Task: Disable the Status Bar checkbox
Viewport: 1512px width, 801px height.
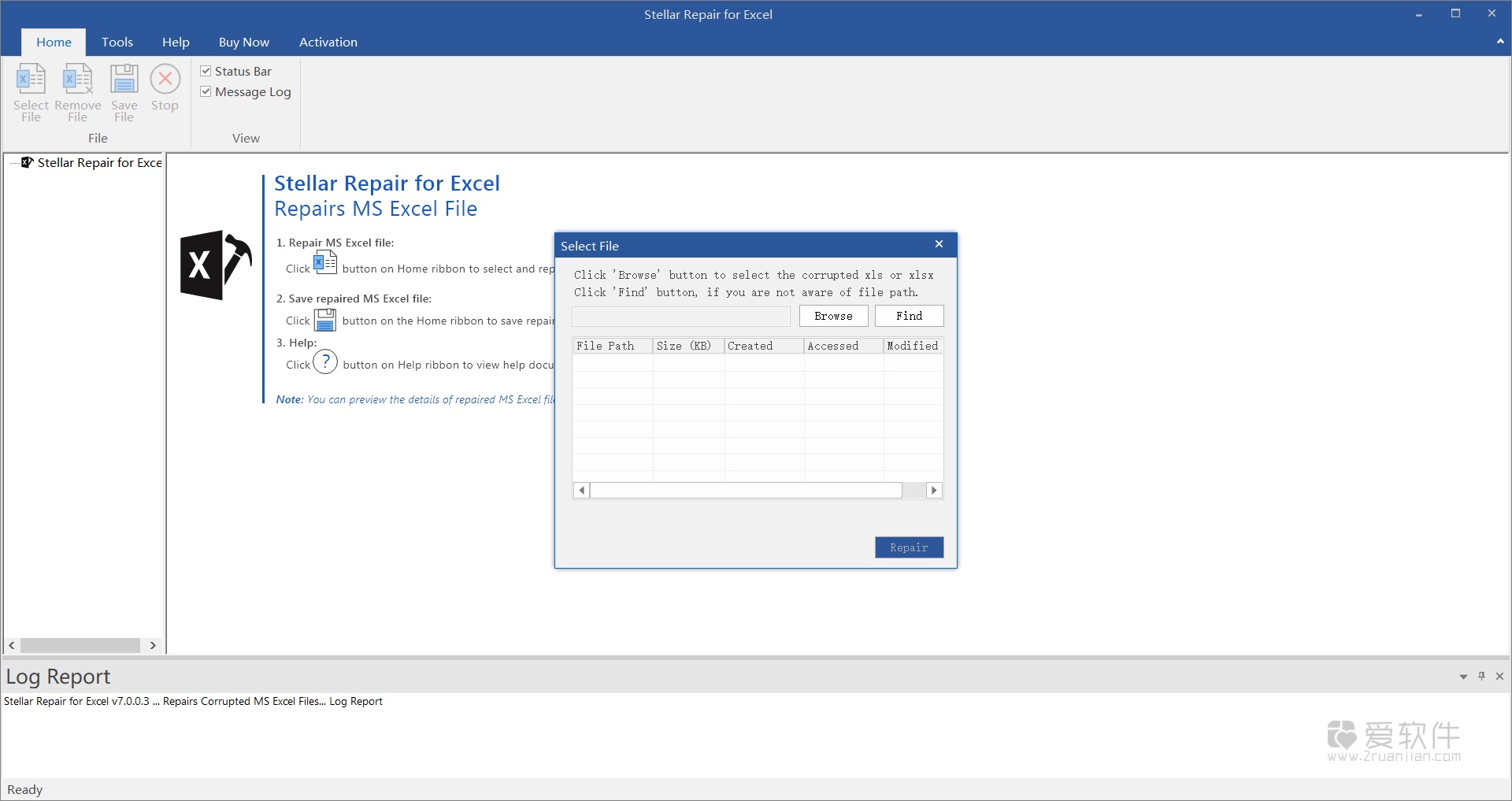Action: [206, 70]
